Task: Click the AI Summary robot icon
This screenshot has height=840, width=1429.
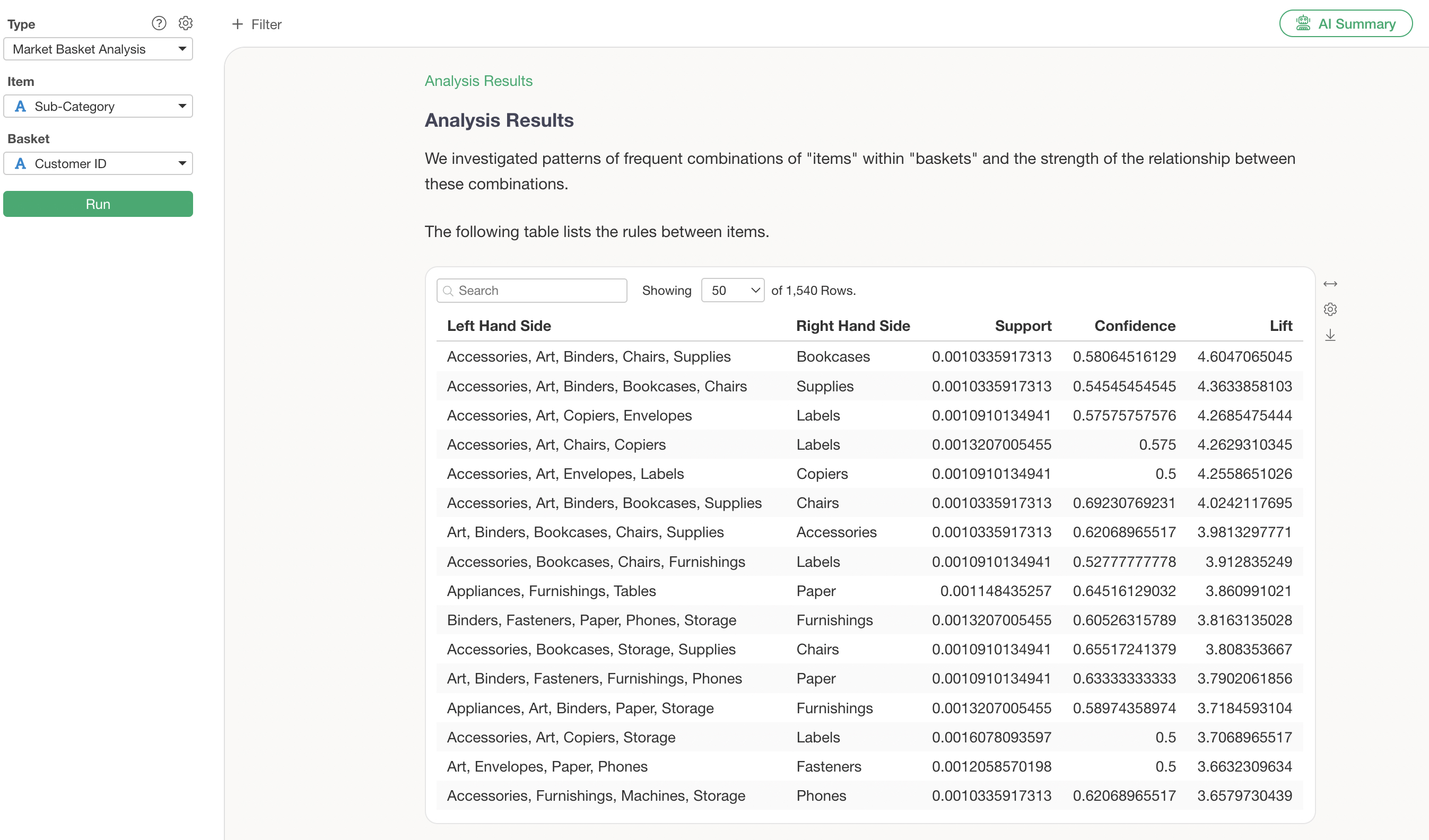Action: coord(1303,24)
